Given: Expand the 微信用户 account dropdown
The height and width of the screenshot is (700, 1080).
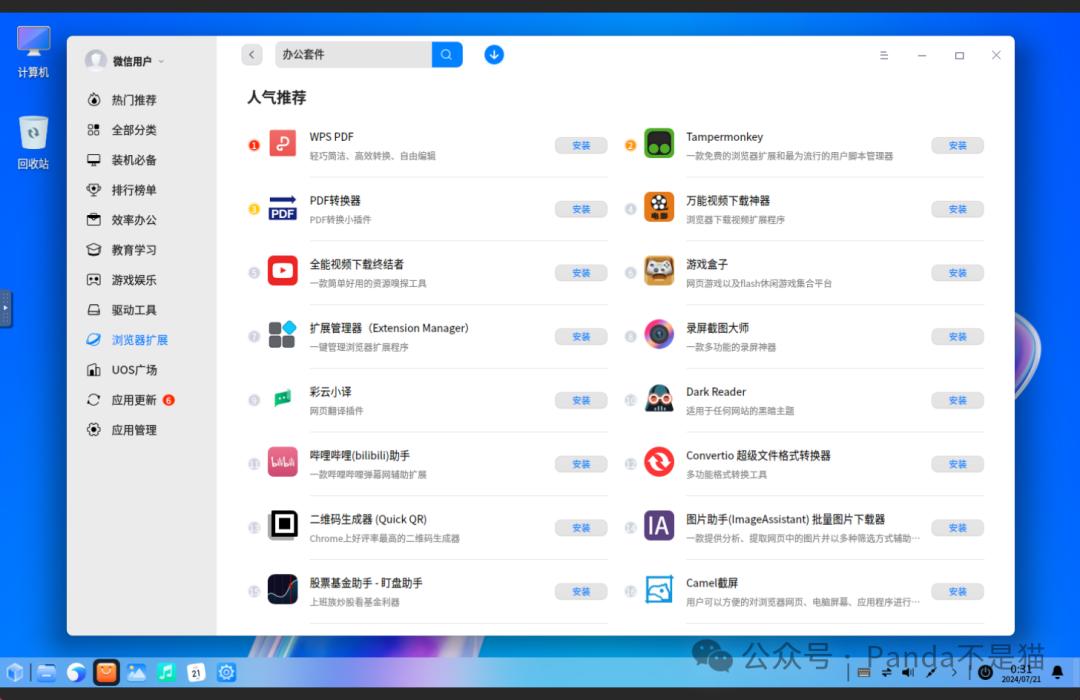Looking at the screenshot, I should [161, 61].
